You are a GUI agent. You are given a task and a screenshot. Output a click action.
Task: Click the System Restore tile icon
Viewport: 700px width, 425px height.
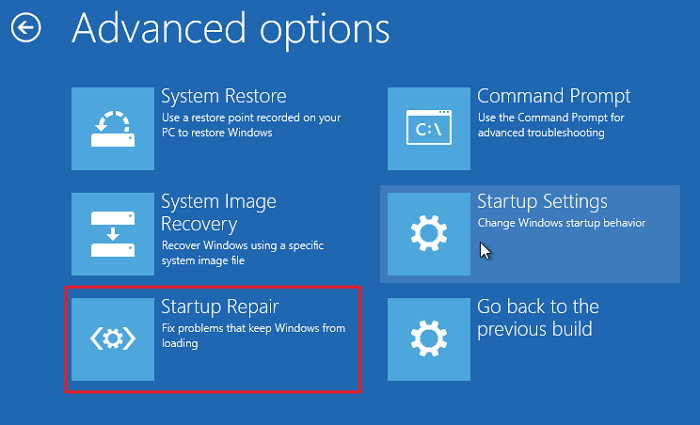click(113, 128)
